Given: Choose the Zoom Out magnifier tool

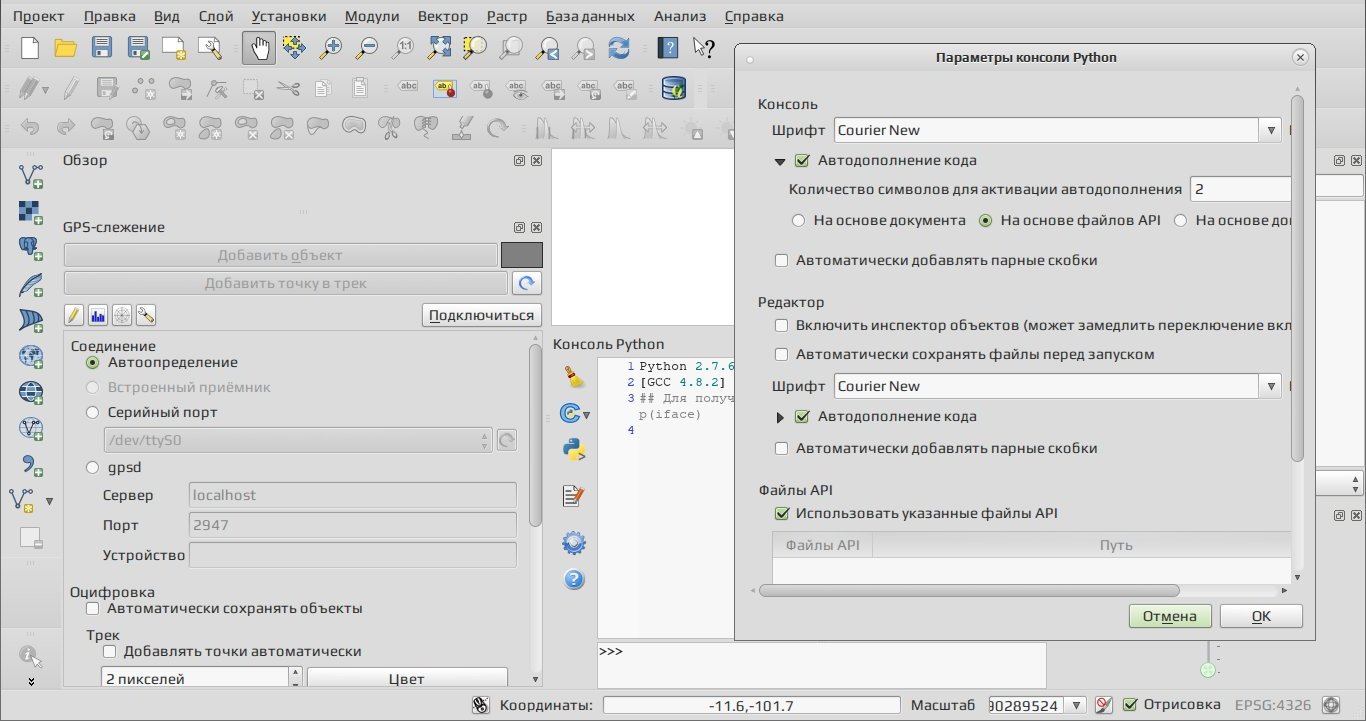Looking at the screenshot, I should tap(367, 47).
